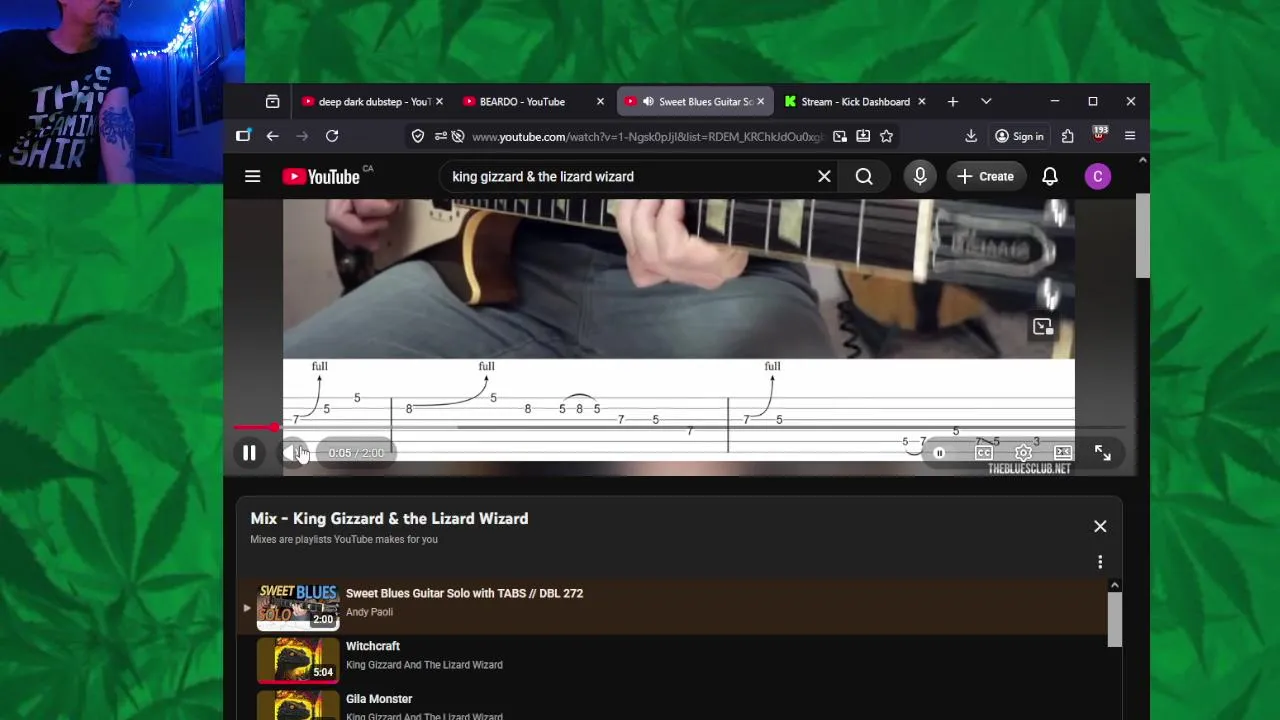Click the "Mix - King Gizzard & the Lizard Wizard" title
This screenshot has width=1280, height=720.
pos(389,518)
